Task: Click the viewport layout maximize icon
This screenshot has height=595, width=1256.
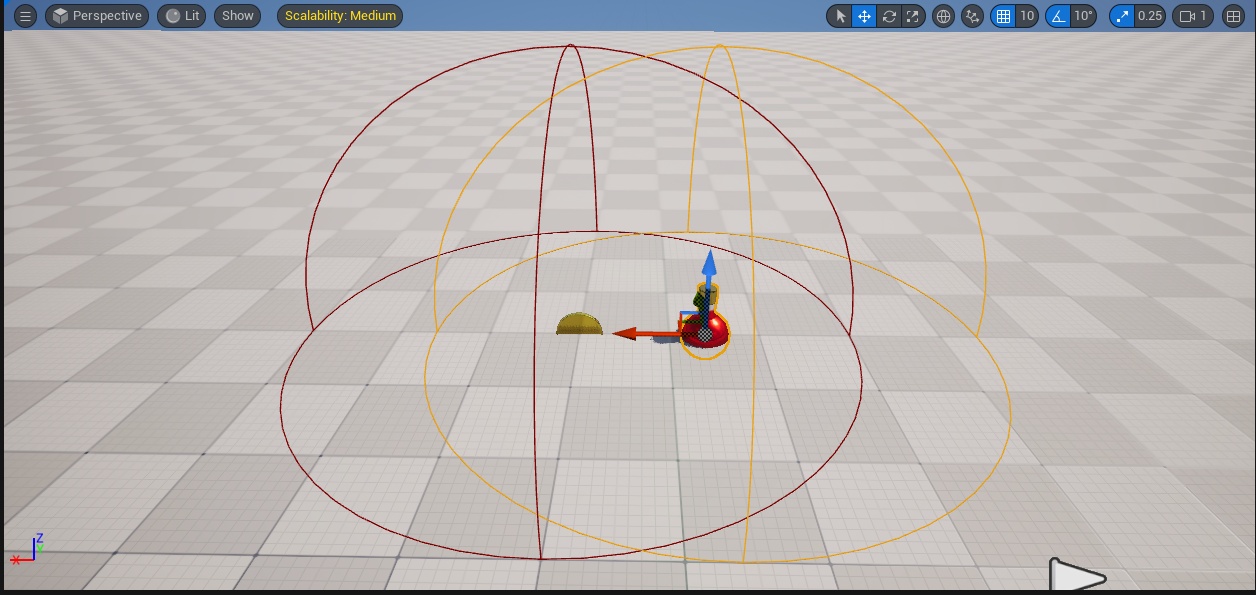Action: click(x=1232, y=16)
